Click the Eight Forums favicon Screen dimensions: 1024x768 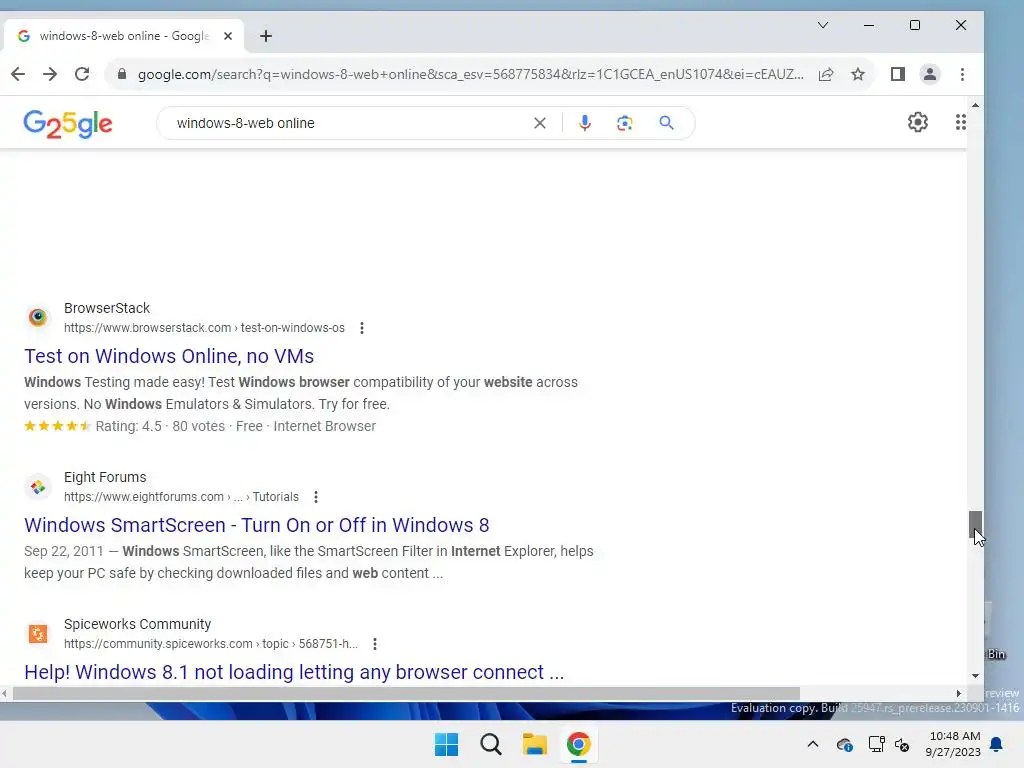point(38,487)
